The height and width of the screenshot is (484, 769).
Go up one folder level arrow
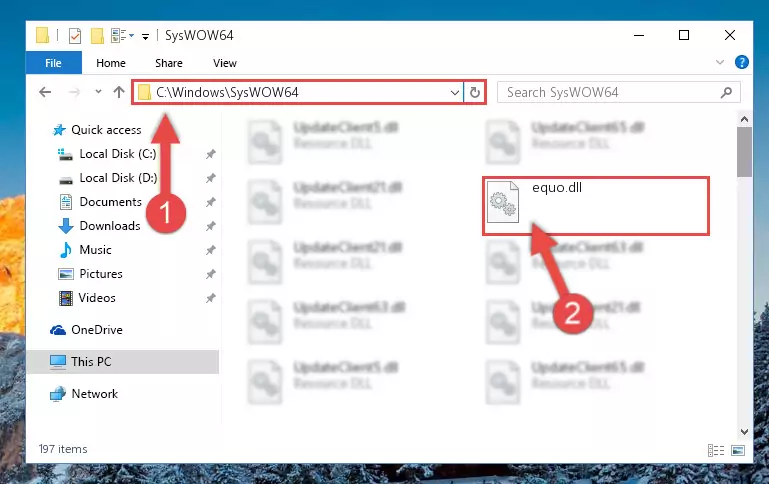[119, 92]
